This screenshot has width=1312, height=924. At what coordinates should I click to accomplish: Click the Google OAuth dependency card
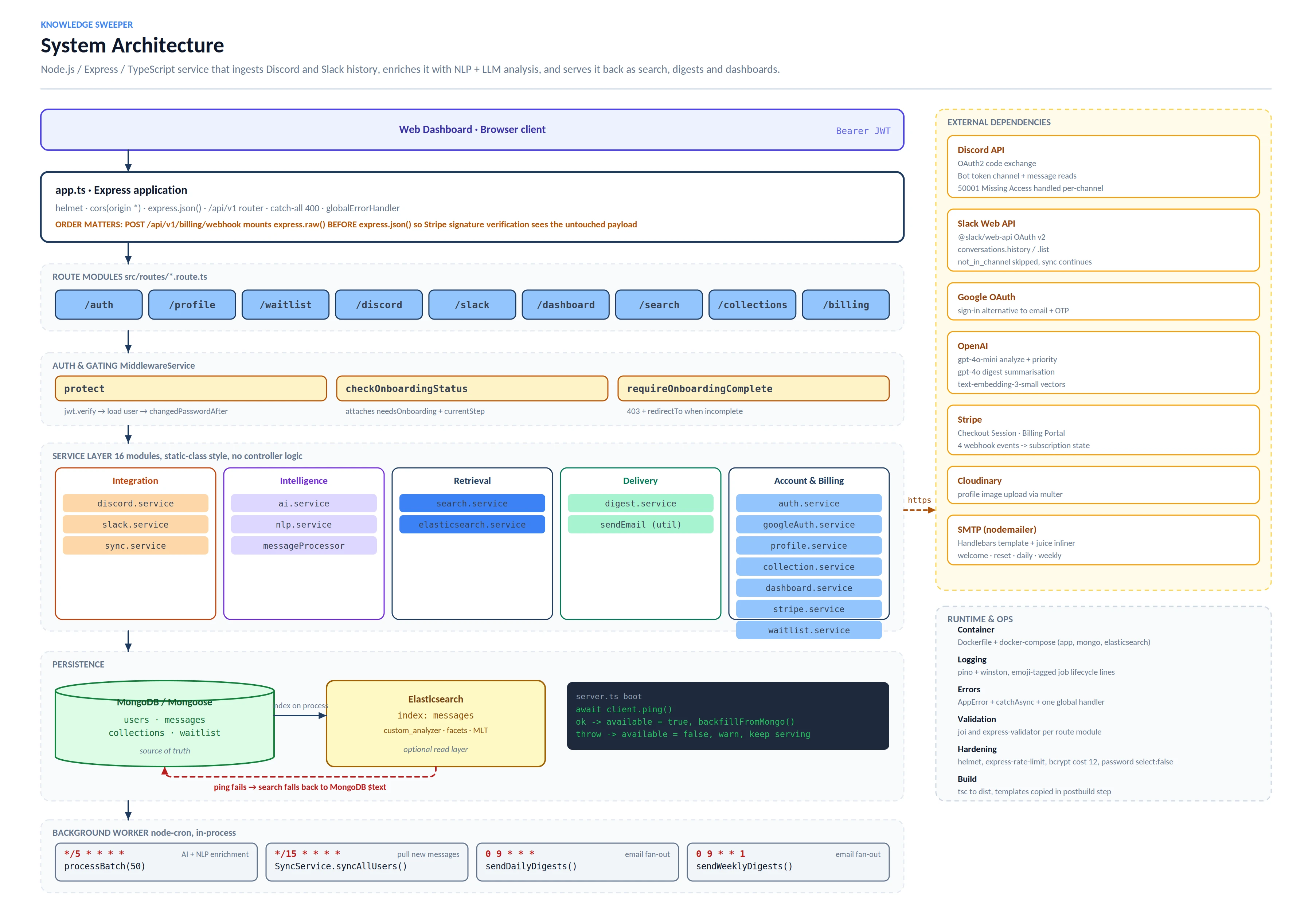[x=1103, y=302]
